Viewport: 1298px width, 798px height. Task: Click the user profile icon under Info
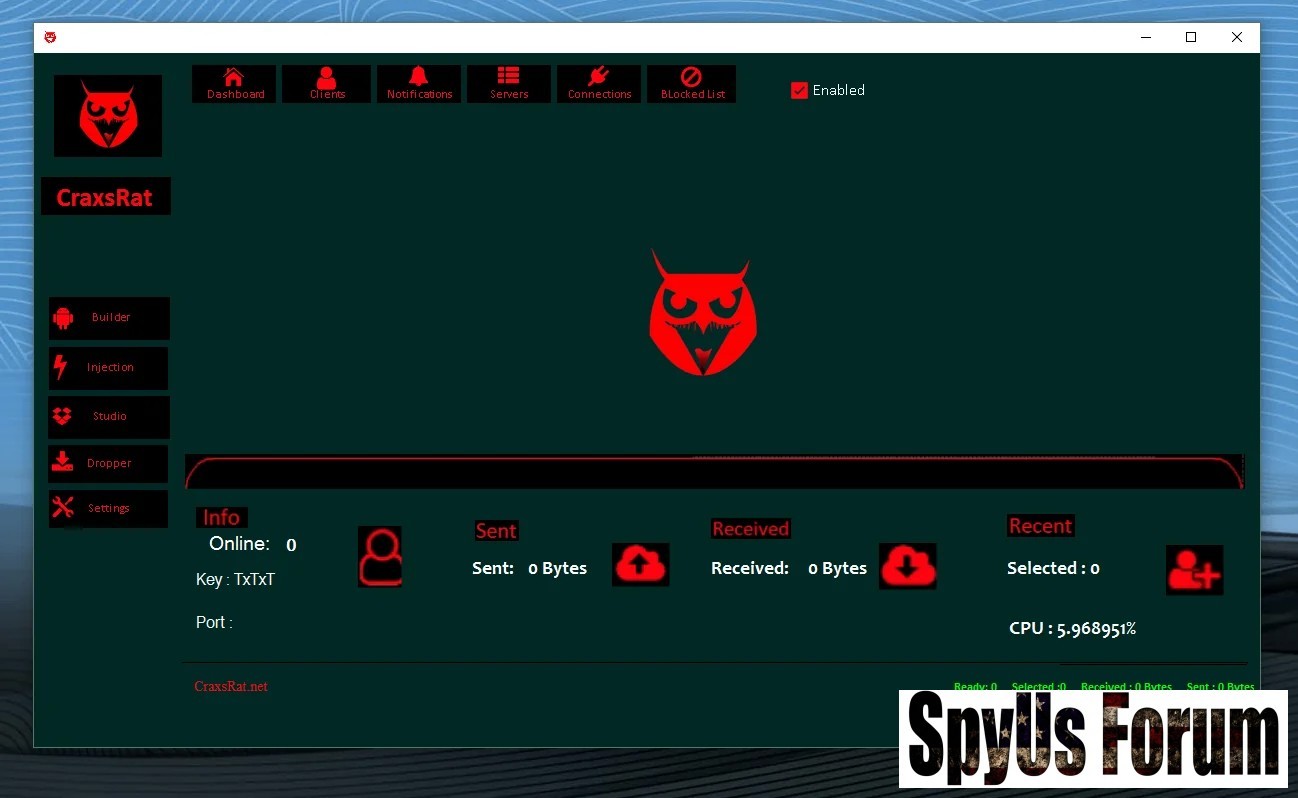(380, 557)
